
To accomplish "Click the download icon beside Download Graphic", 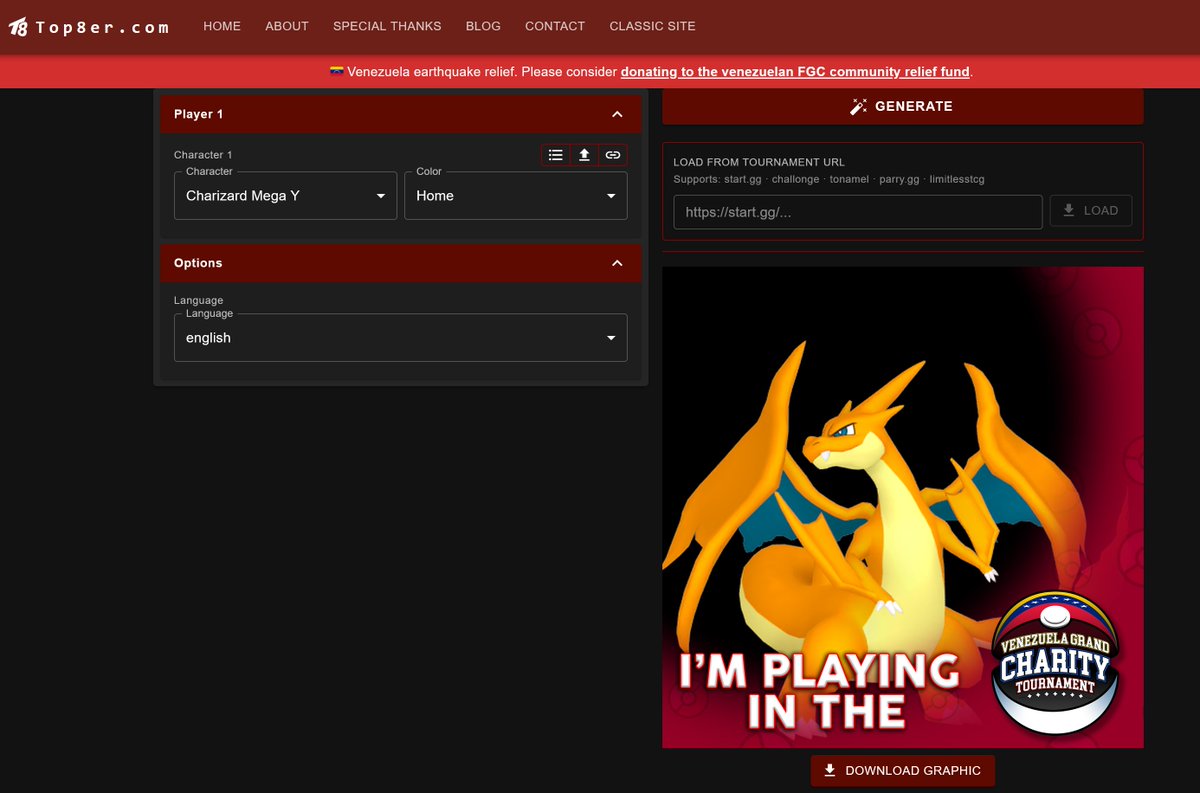I will 829,771.
